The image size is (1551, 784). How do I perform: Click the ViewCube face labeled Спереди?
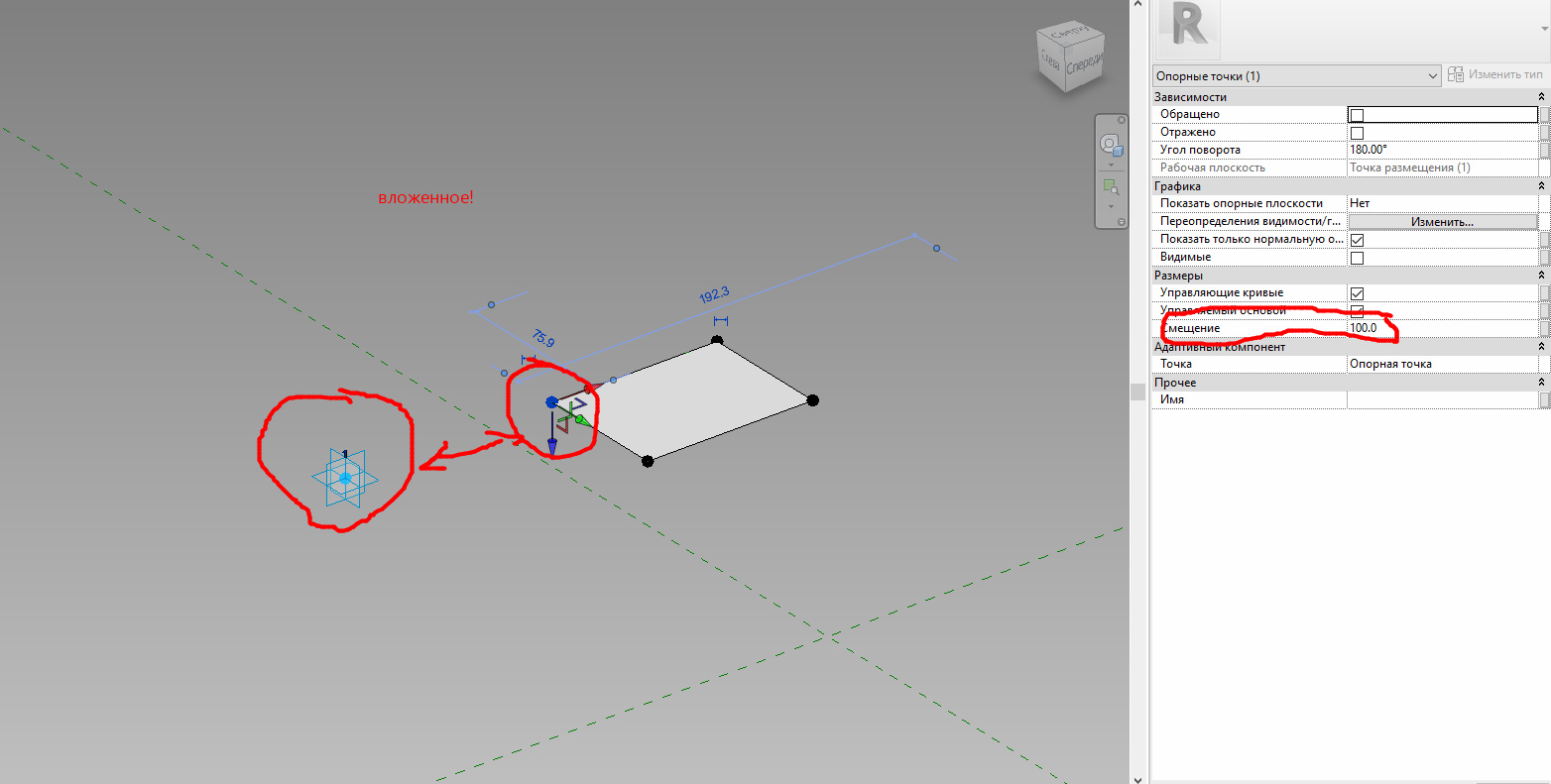pos(1084,64)
